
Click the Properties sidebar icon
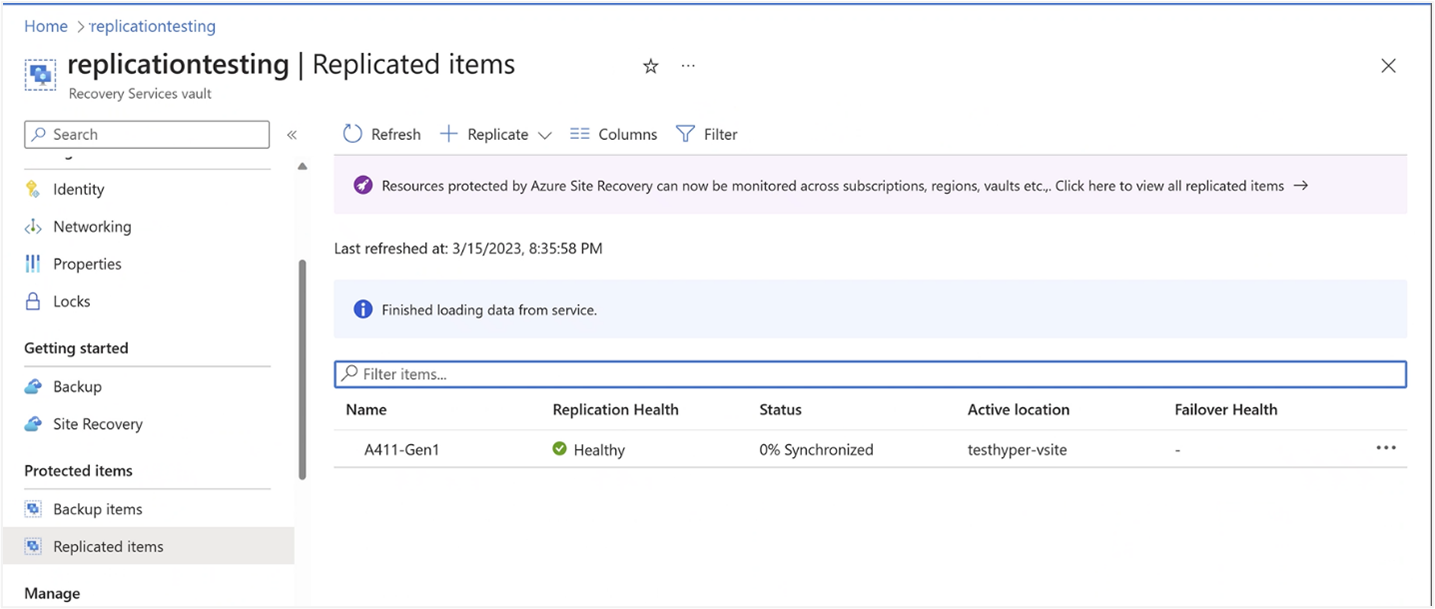pyautogui.click(x=33, y=263)
